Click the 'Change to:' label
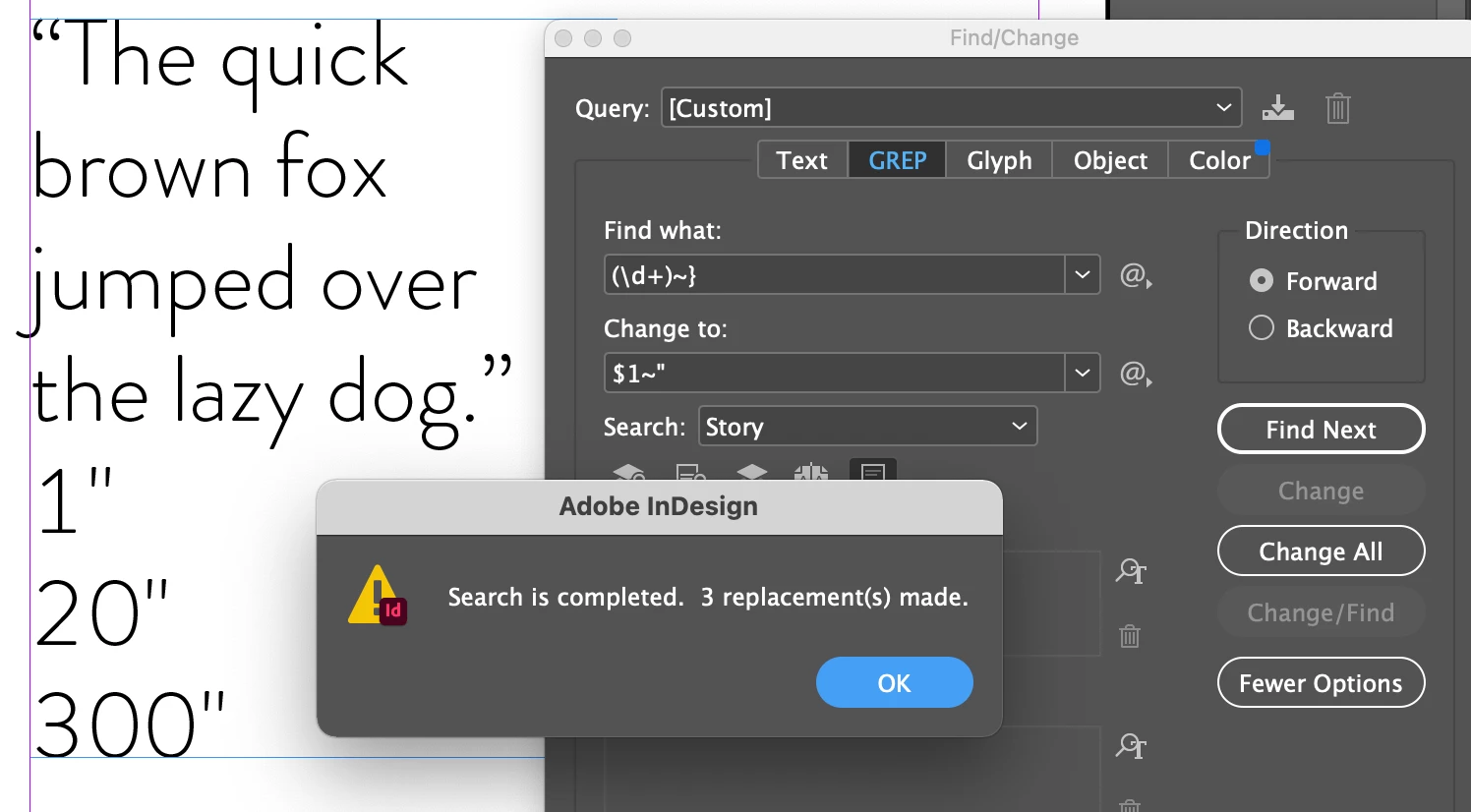1471x812 pixels. click(666, 328)
